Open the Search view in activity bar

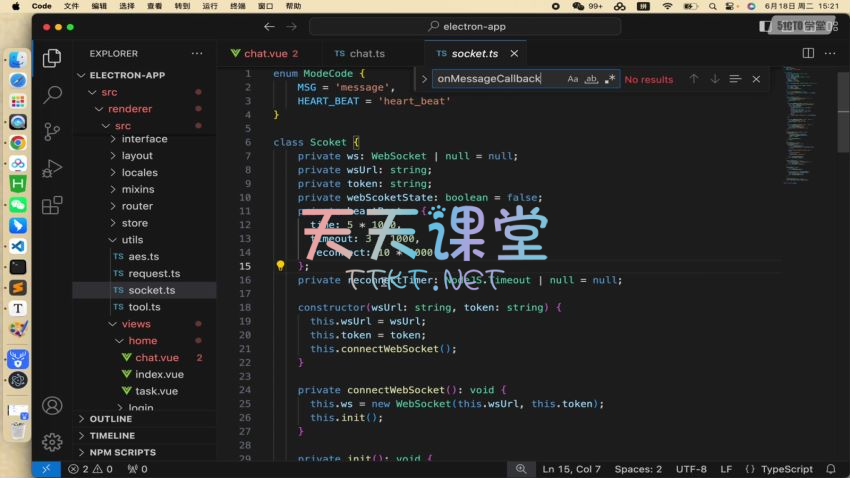pyautogui.click(x=52, y=94)
